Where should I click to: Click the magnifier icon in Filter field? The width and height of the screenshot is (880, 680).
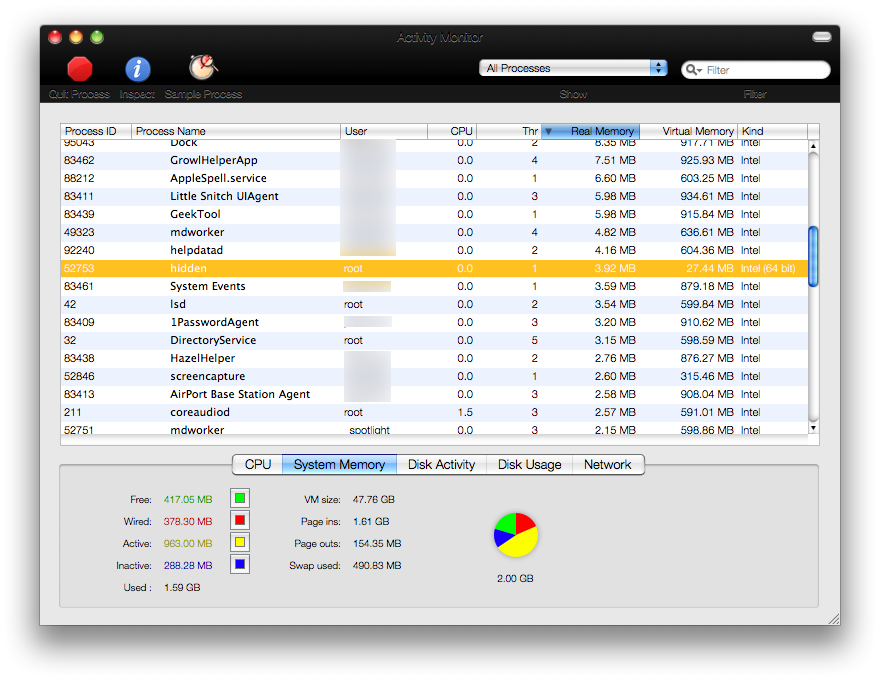tap(693, 70)
